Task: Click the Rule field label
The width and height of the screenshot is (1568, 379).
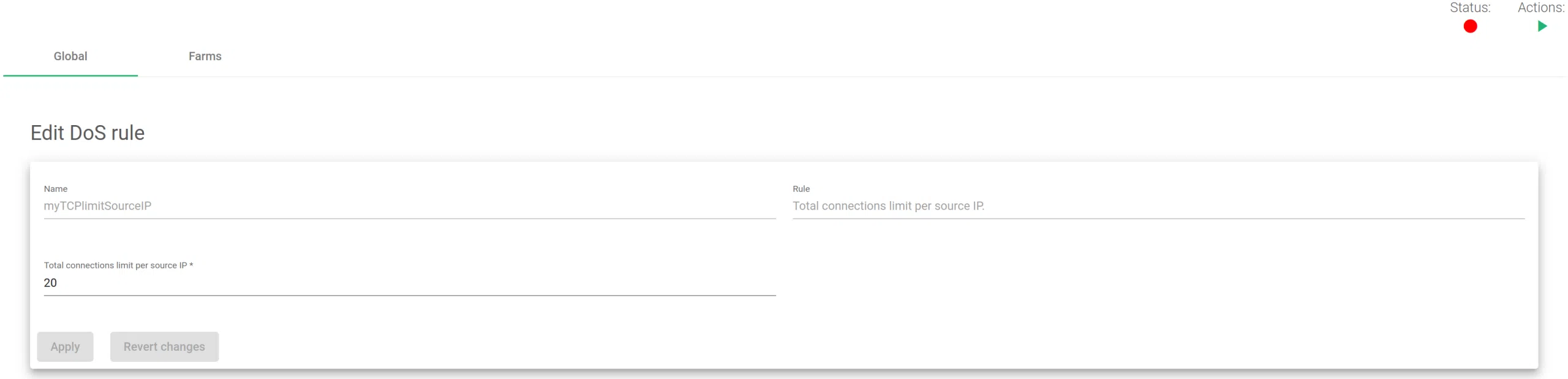Action: 801,189
